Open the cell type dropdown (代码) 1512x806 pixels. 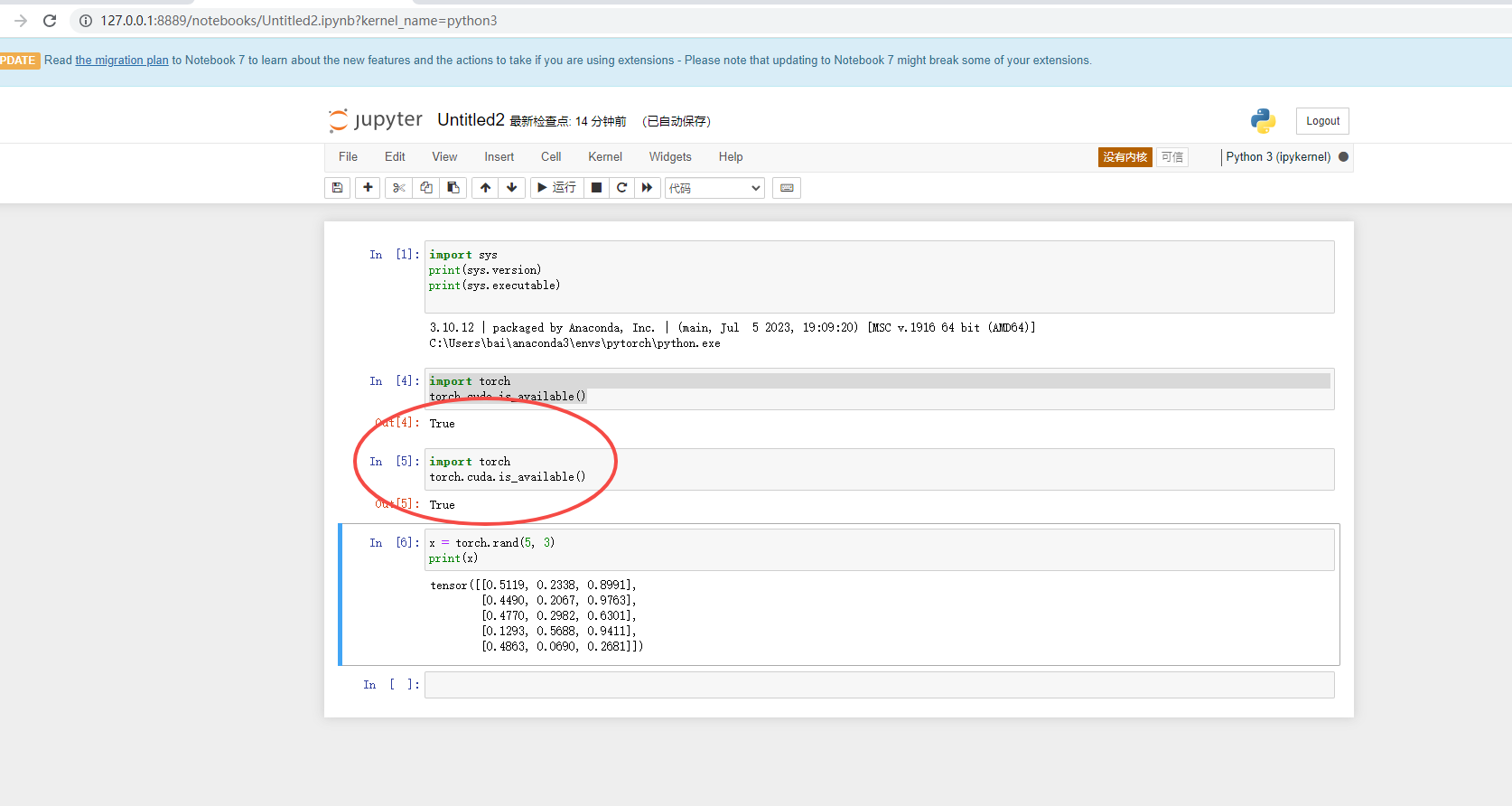point(714,188)
